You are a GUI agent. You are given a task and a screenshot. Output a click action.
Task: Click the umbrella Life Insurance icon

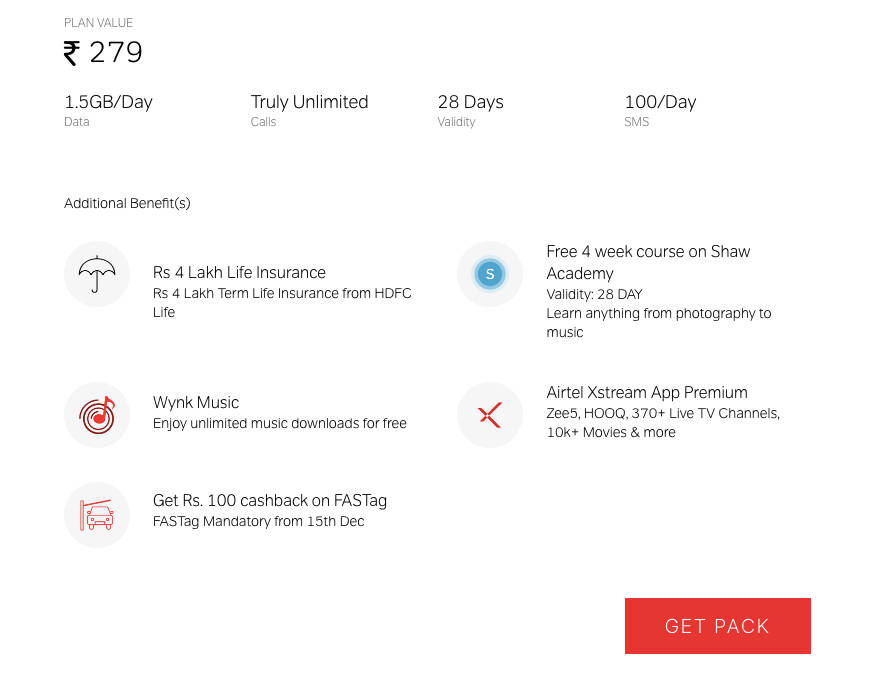pyautogui.click(x=97, y=274)
